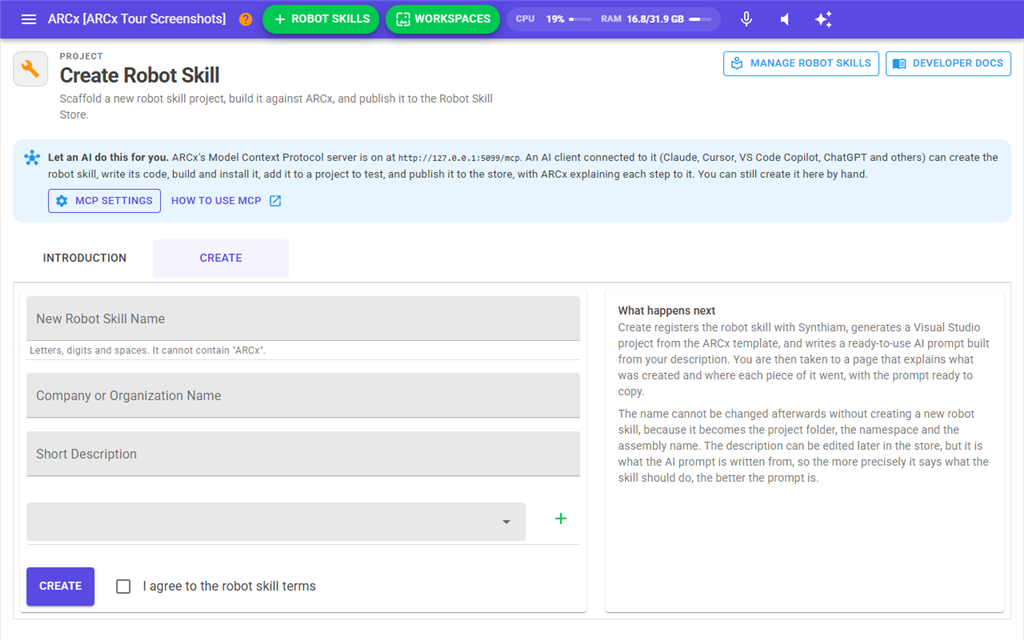
Task: Check I agree to the robot skill terms
Action: click(x=123, y=586)
